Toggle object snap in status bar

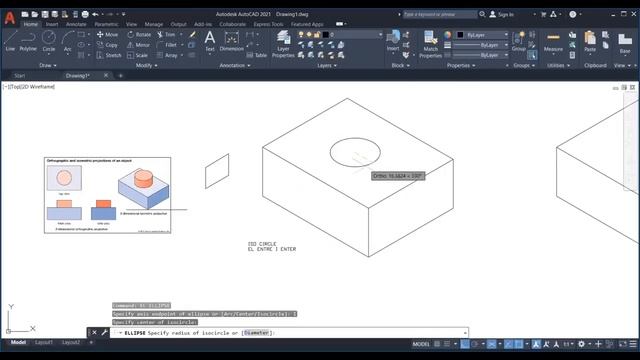point(519,344)
